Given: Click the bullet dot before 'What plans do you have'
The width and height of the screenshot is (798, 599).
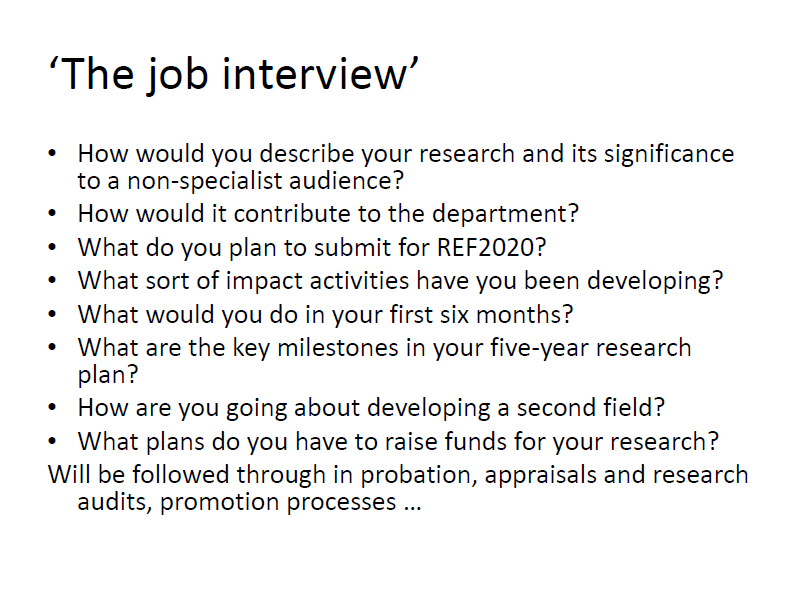Looking at the screenshot, I should click(52, 441).
